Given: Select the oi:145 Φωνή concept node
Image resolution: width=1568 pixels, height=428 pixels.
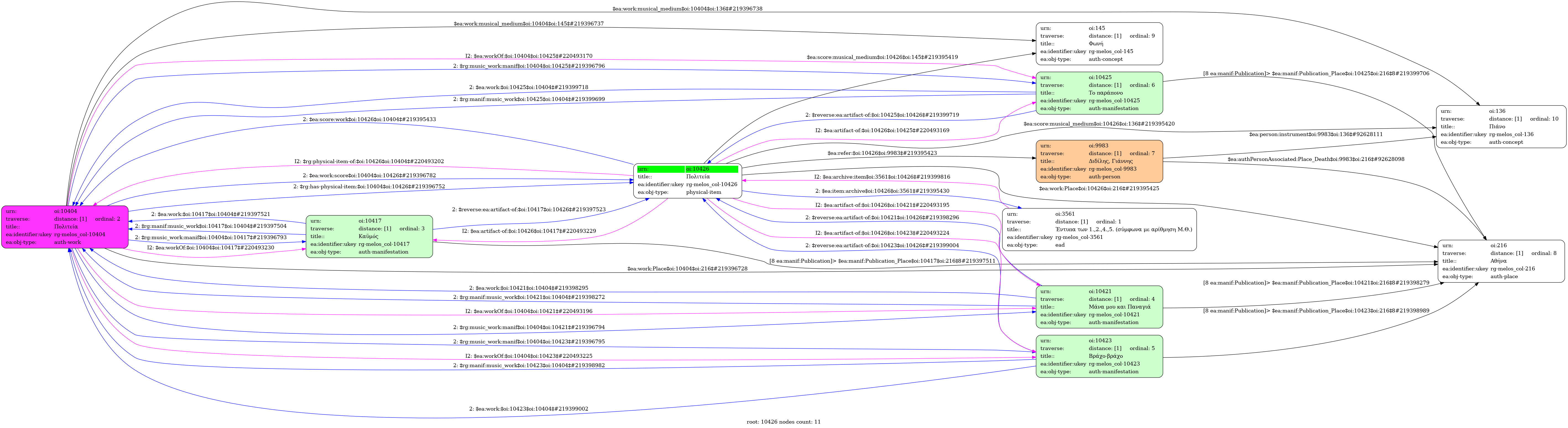Looking at the screenshot, I should coord(1099,44).
